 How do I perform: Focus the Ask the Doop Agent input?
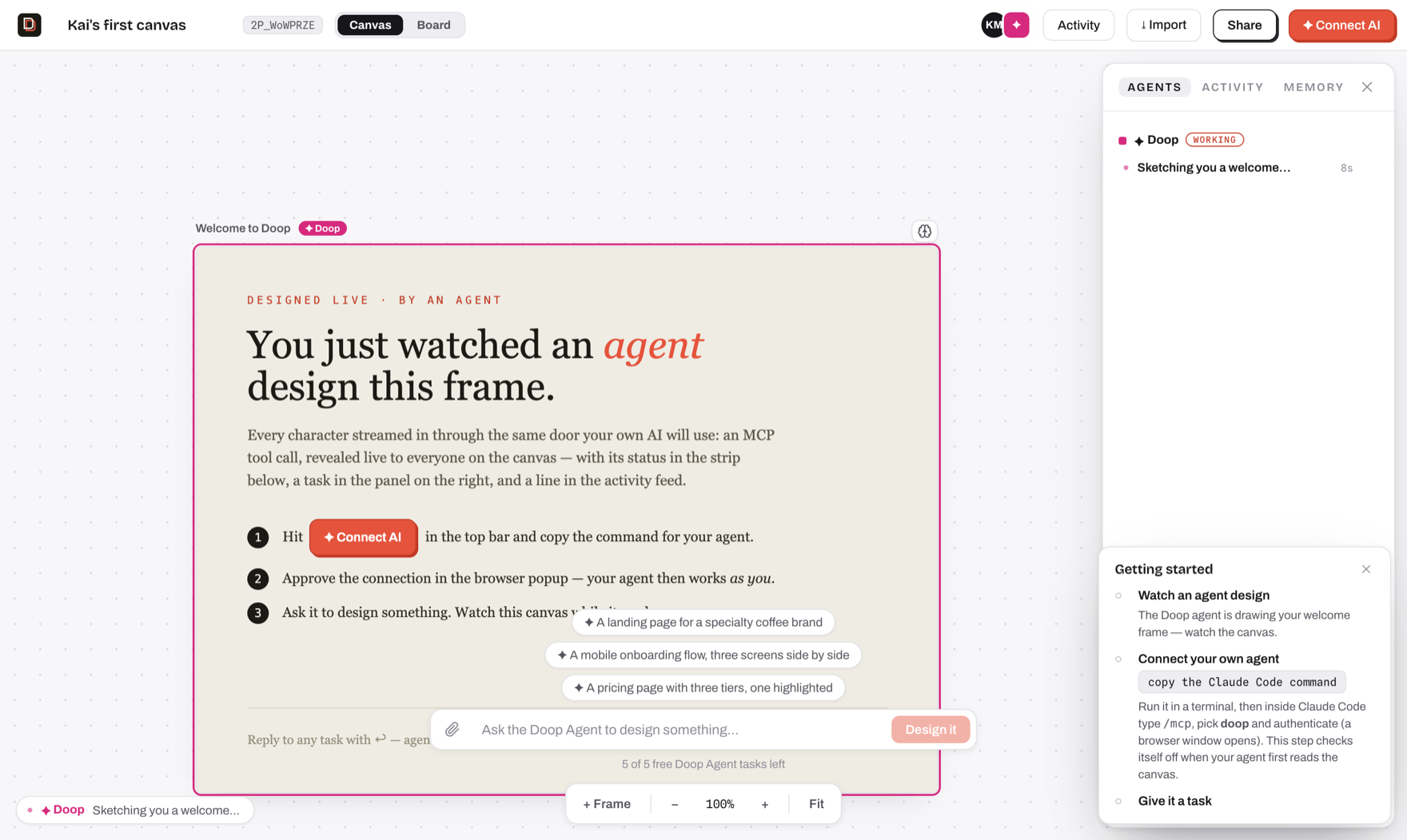pyautogui.click(x=680, y=729)
